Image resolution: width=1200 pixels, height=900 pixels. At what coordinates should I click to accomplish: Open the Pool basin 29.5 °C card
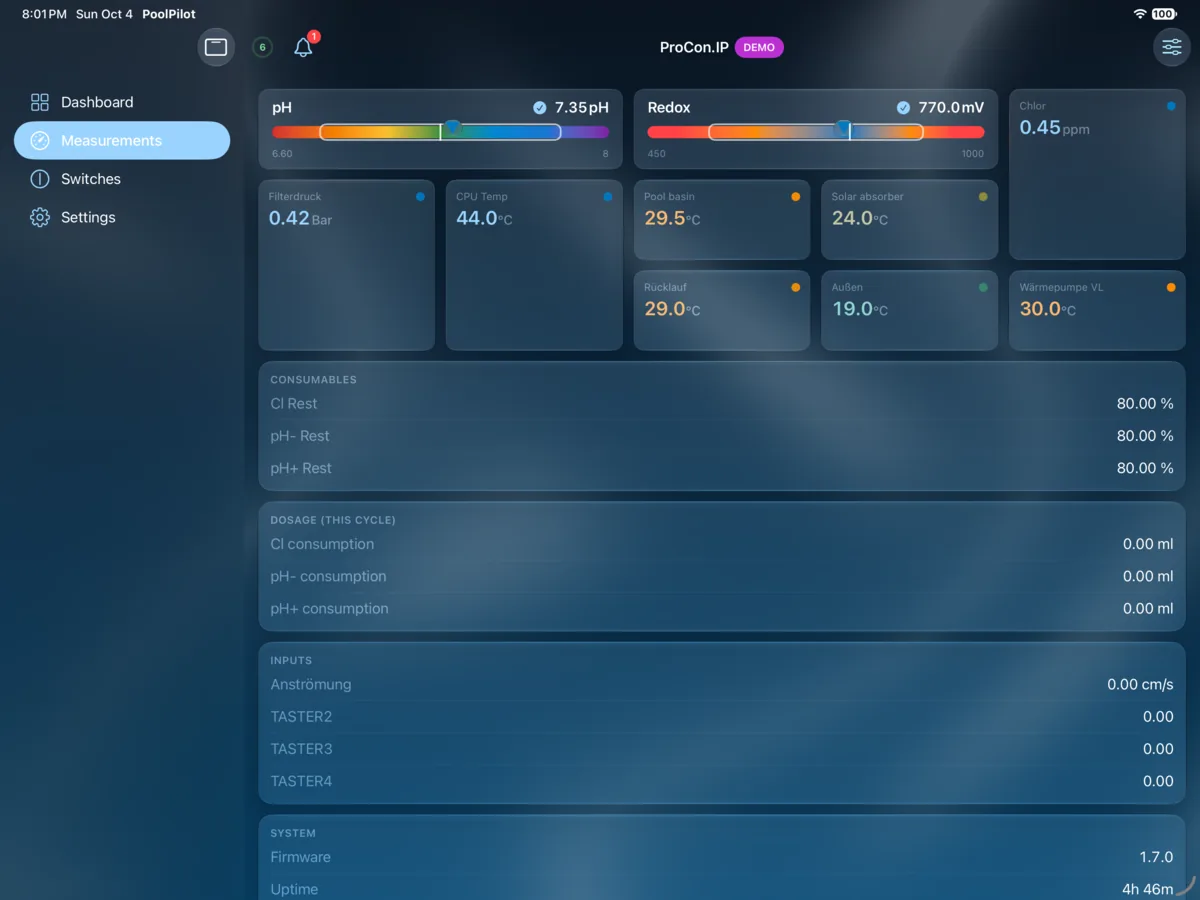click(722, 220)
